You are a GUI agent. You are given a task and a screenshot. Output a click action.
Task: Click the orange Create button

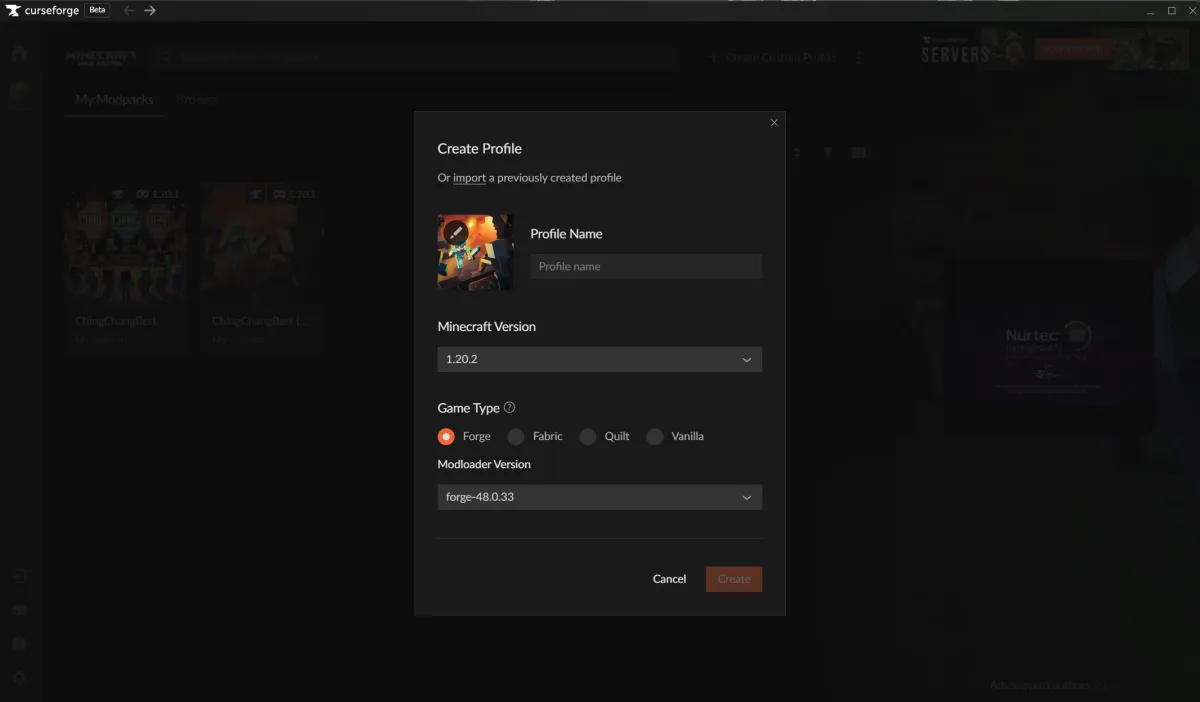point(734,579)
